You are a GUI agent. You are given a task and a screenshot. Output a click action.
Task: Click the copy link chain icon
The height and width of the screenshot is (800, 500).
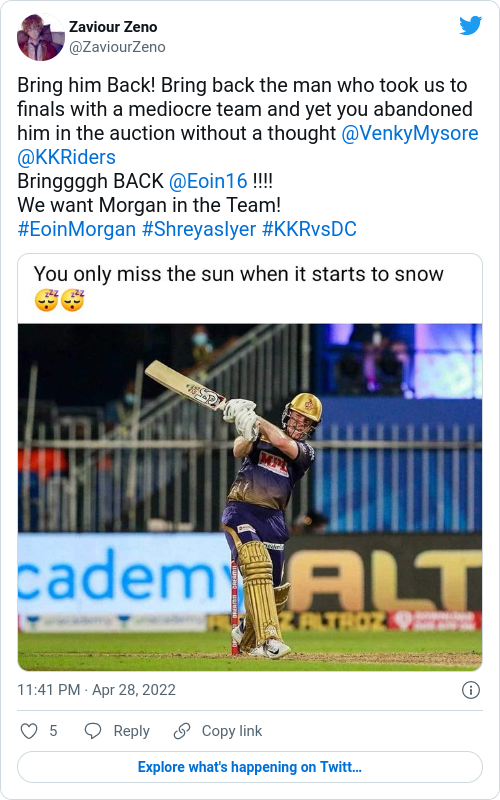182,731
